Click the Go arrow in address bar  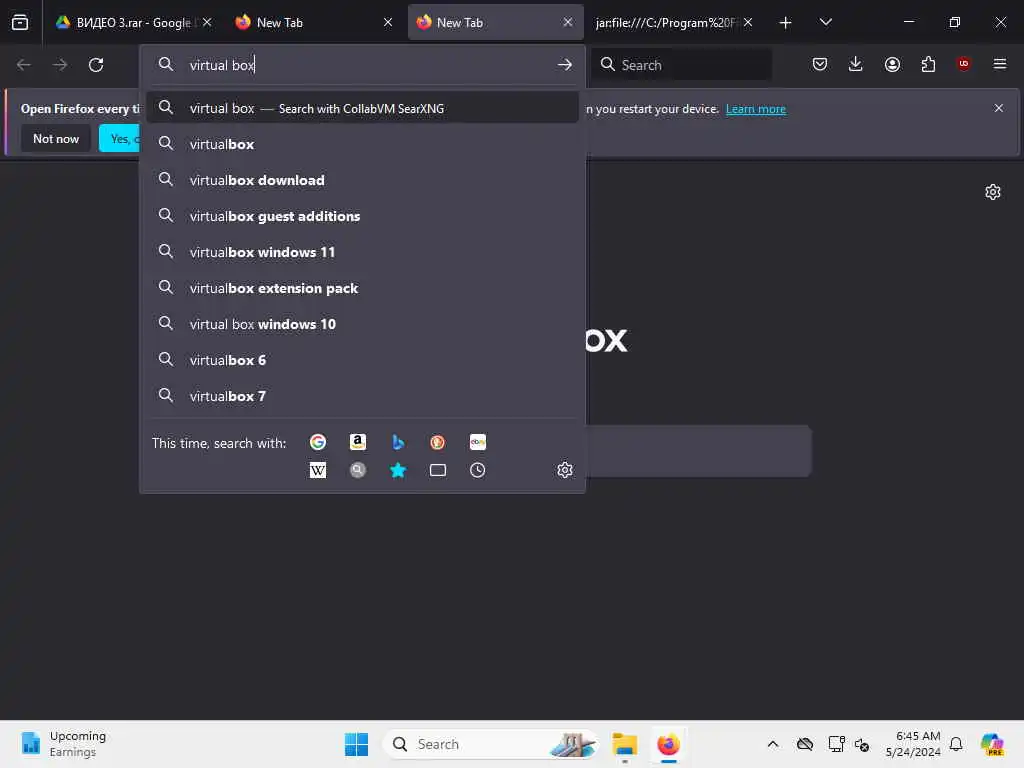[565, 65]
